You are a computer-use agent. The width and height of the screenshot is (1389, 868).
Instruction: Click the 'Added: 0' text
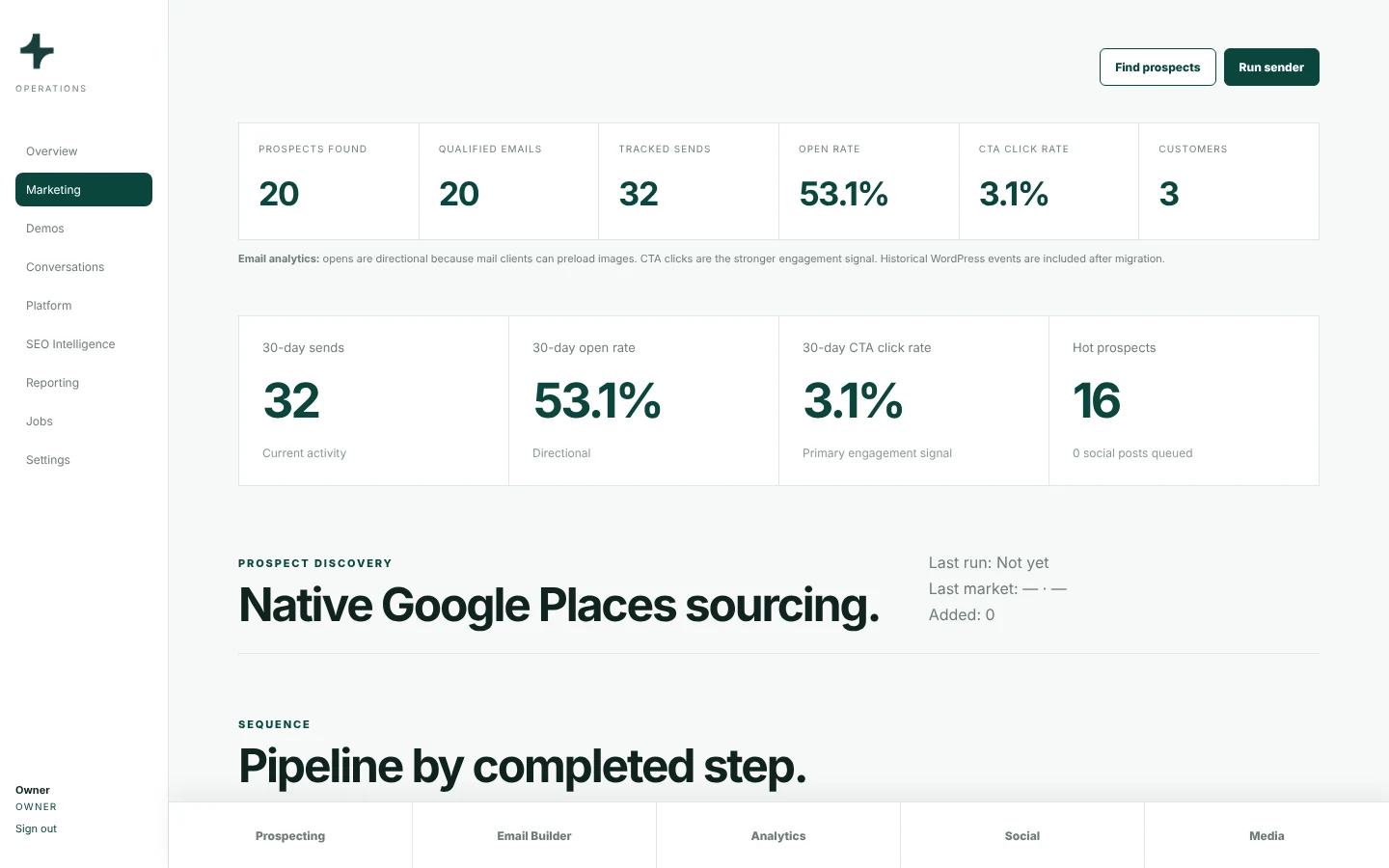coord(962,615)
